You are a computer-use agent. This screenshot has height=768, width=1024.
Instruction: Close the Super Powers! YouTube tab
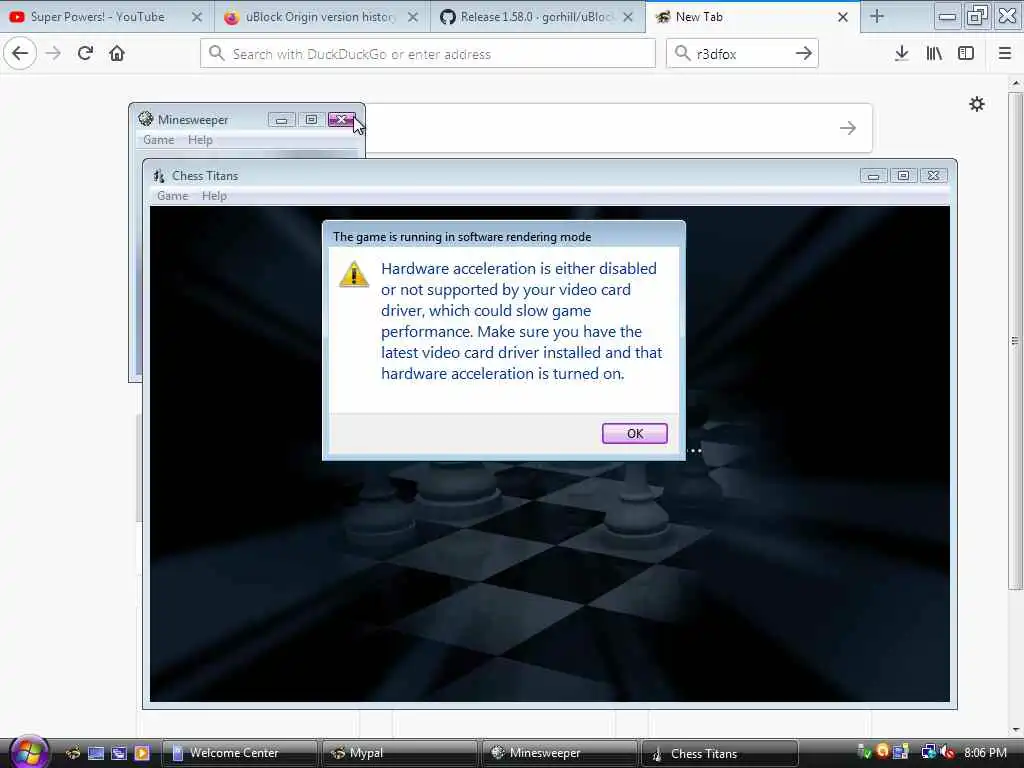coord(197,18)
